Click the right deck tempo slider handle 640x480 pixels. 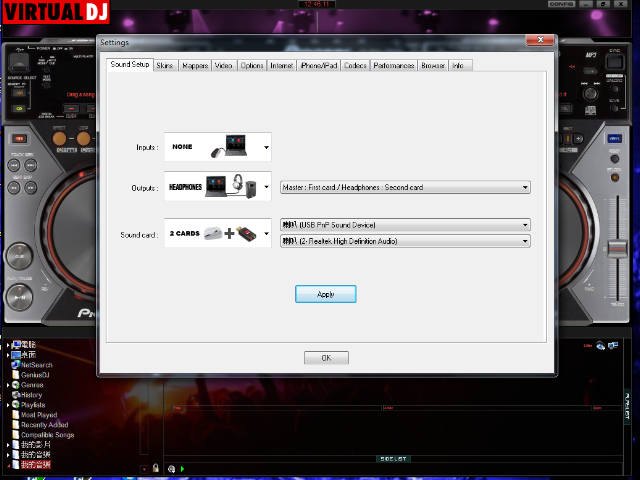click(618, 249)
